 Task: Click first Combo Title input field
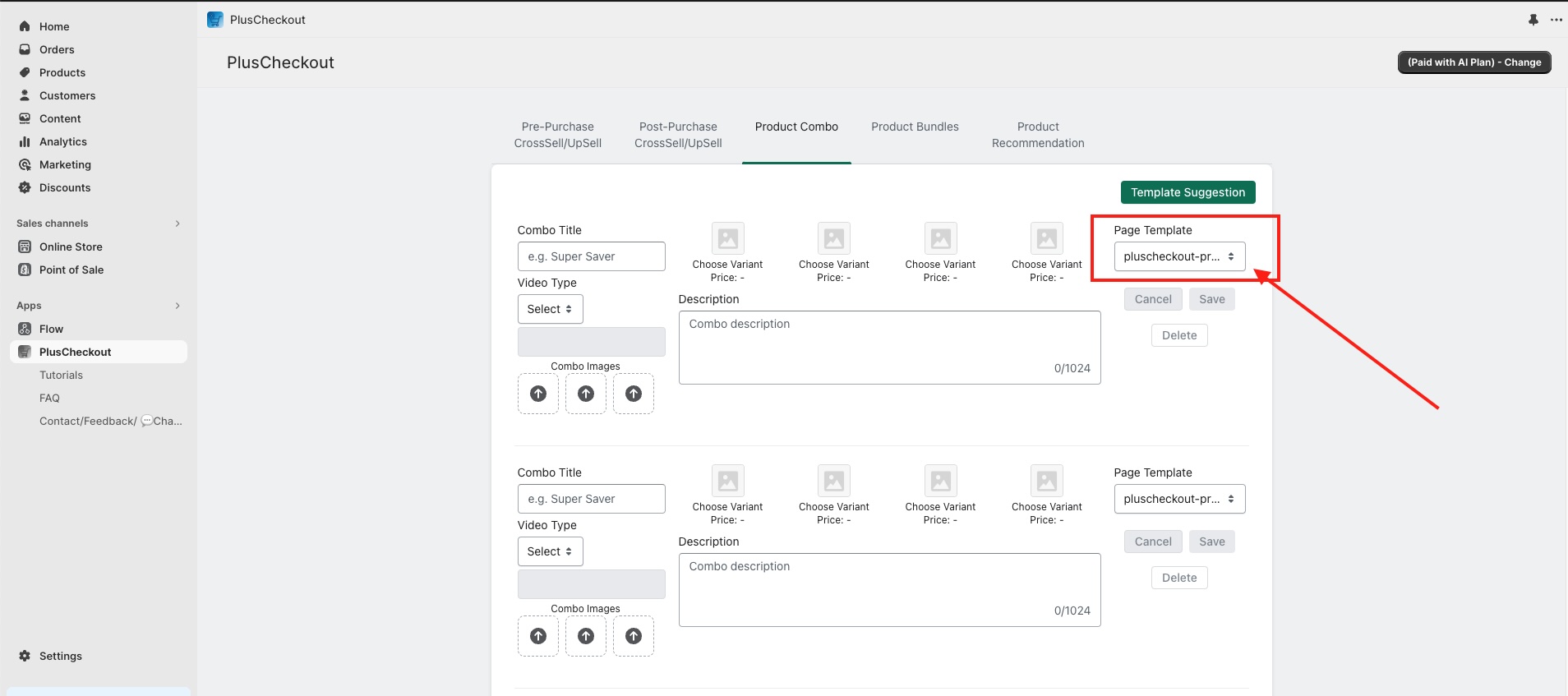click(x=591, y=256)
